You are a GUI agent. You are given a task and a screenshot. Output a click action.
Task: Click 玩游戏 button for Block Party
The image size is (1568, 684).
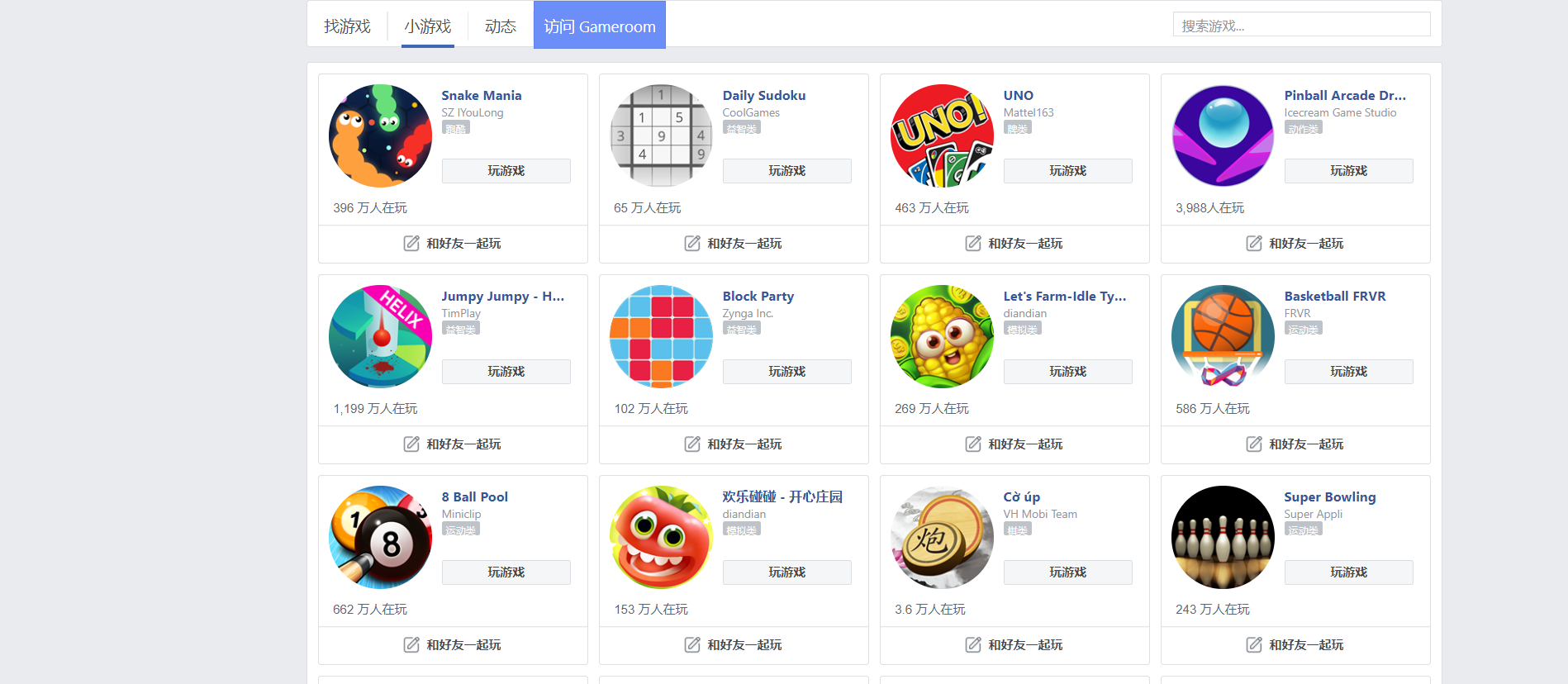[x=786, y=372]
